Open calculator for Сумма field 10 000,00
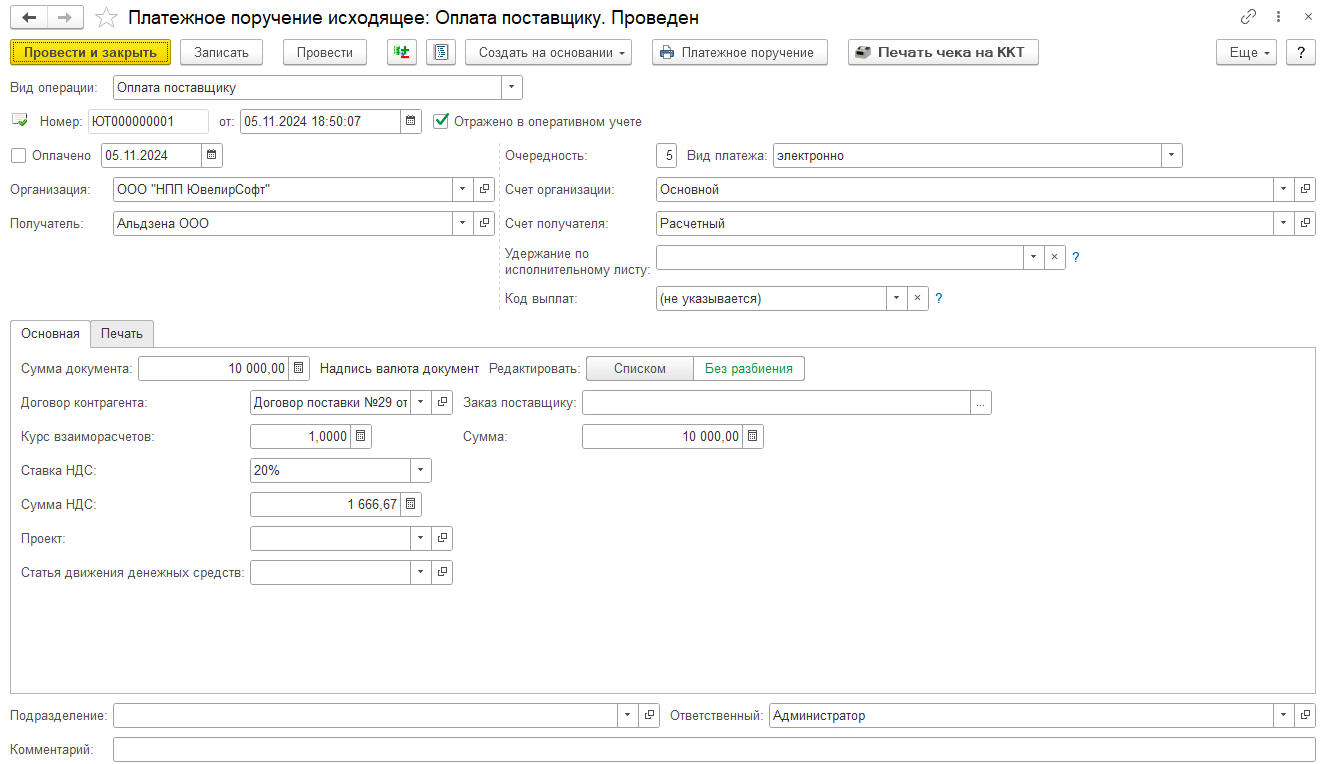Viewport: 1320px width, 764px height. [x=753, y=437]
